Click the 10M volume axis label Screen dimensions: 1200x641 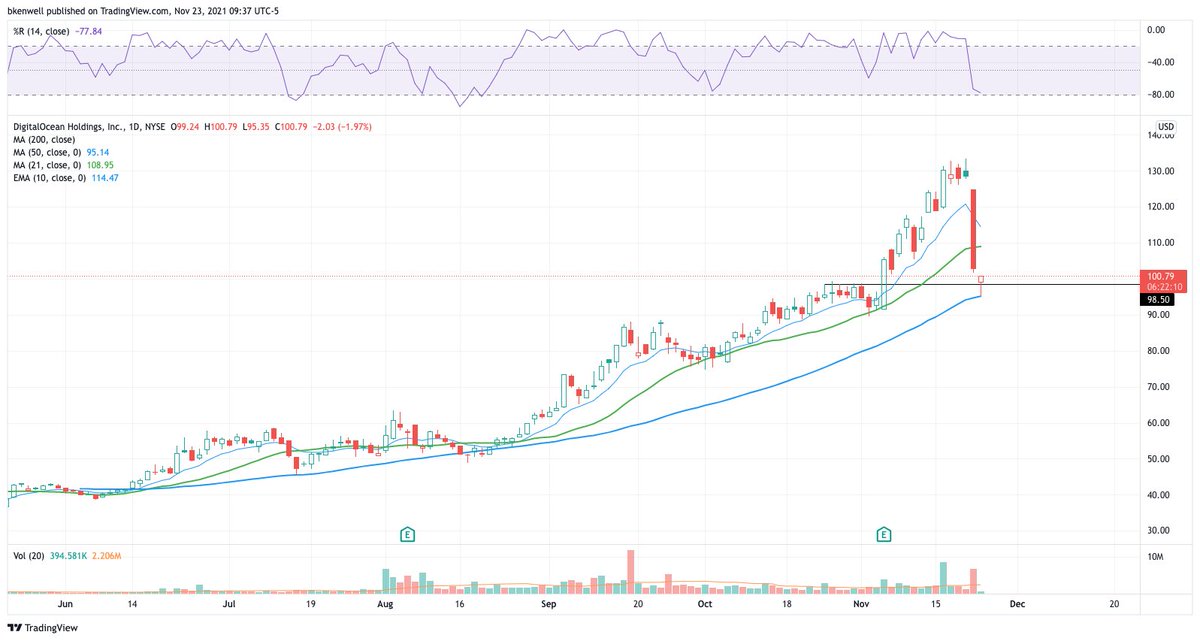click(1156, 557)
